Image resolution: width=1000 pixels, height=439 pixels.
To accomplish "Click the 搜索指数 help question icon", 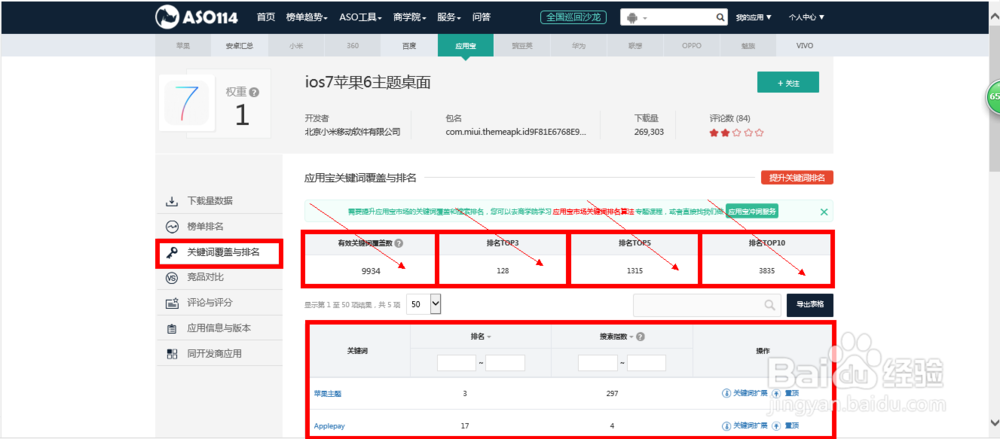I will pyautogui.click(x=640, y=337).
